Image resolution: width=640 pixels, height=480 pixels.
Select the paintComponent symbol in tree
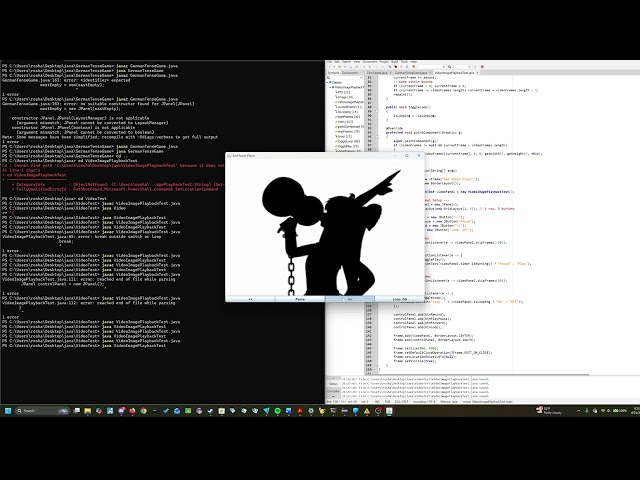pos(349,127)
